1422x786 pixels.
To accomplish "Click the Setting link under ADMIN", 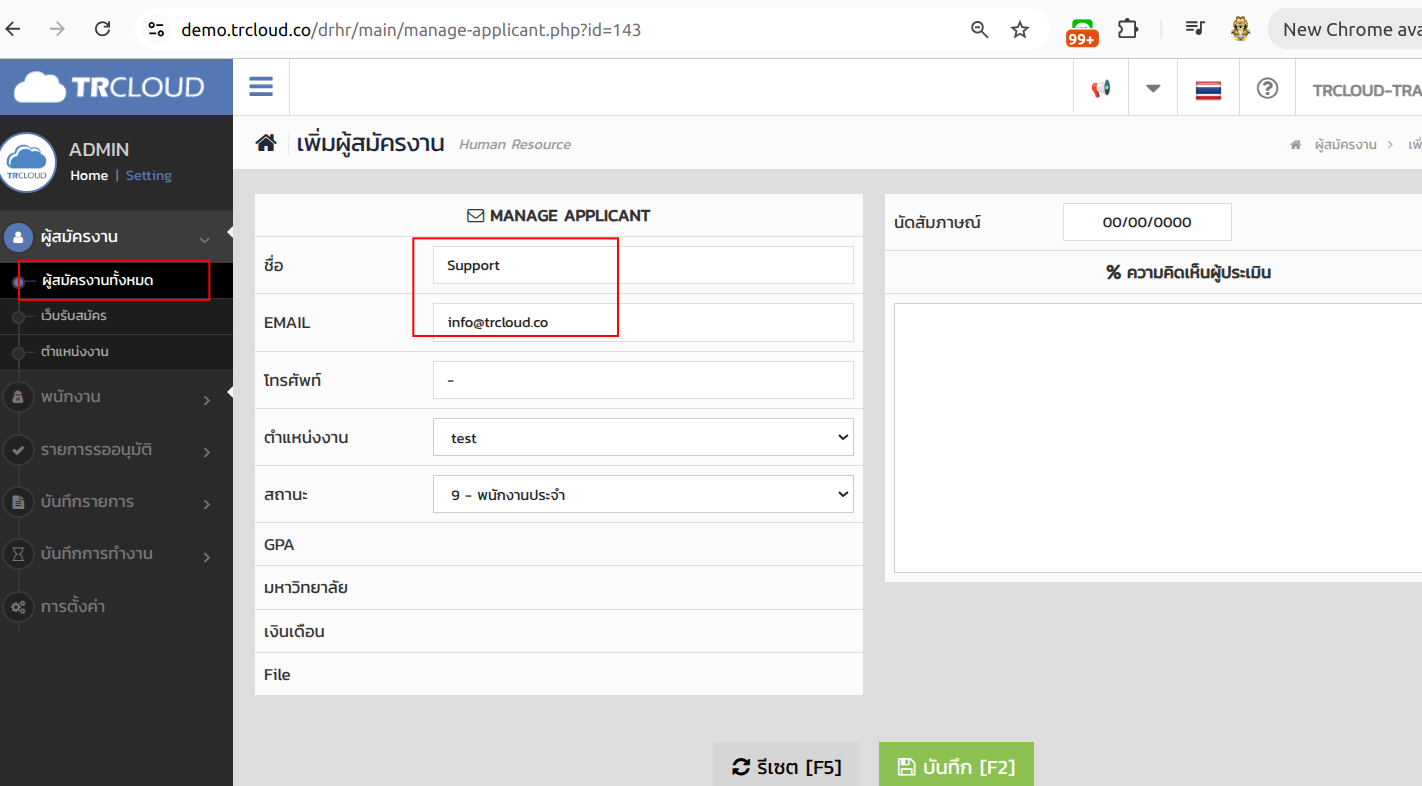I will pyautogui.click(x=148, y=175).
